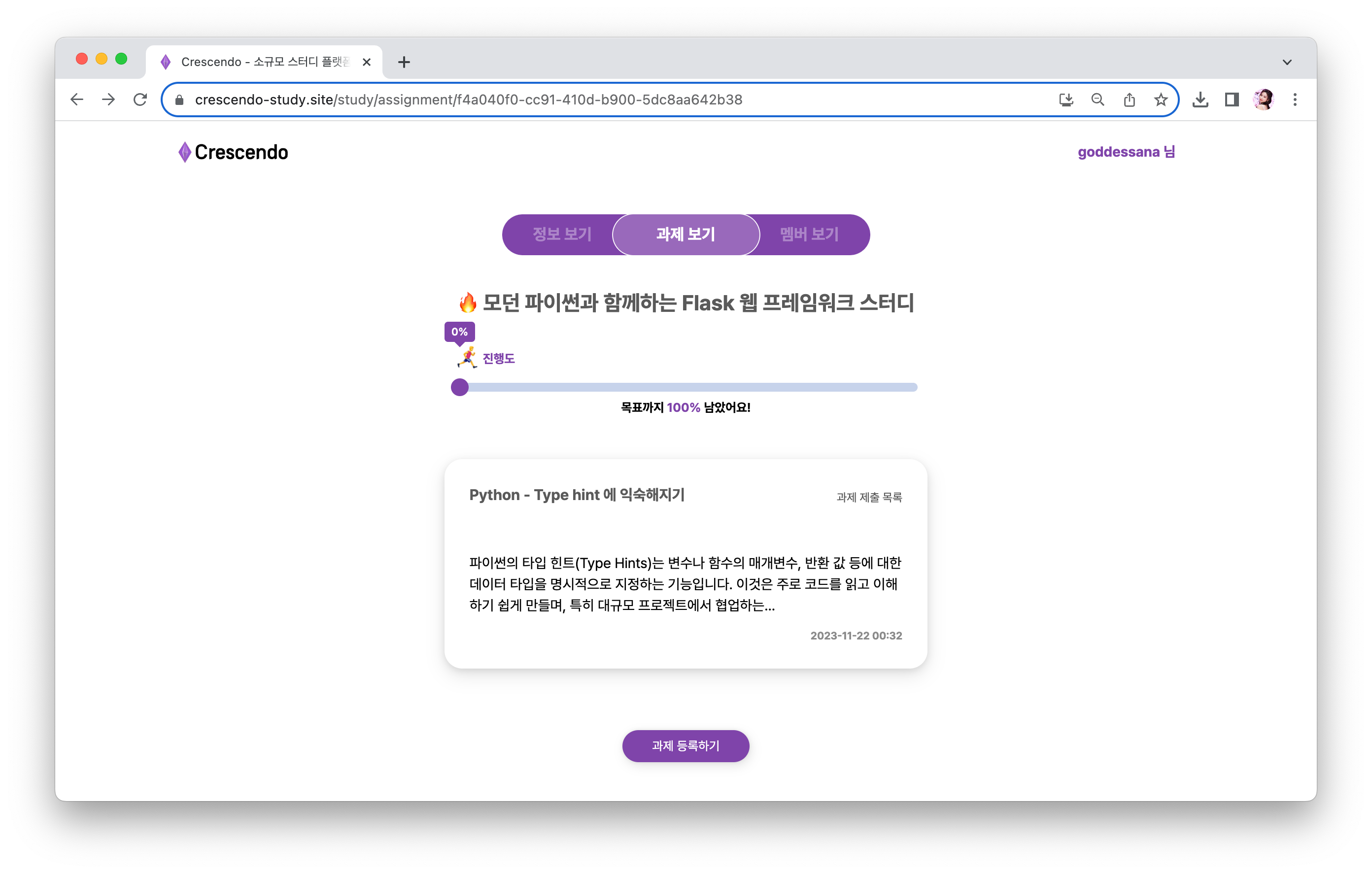Click the browser forward arrow
The width and height of the screenshot is (1372, 874).
(x=108, y=100)
